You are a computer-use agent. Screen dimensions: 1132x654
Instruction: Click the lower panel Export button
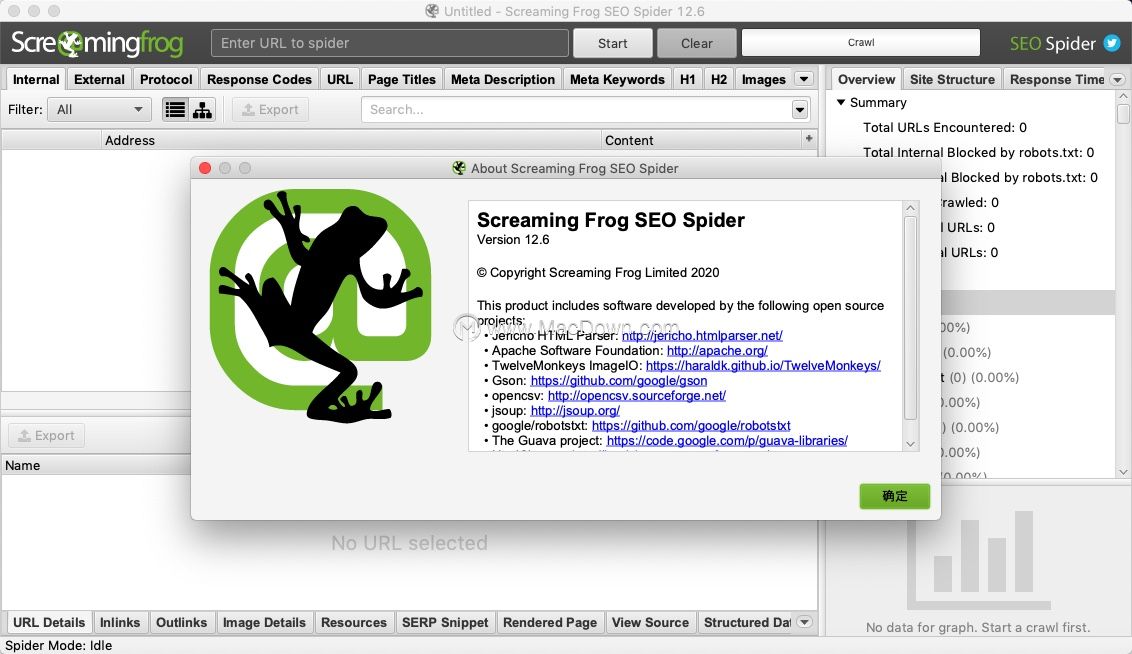tap(46, 435)
